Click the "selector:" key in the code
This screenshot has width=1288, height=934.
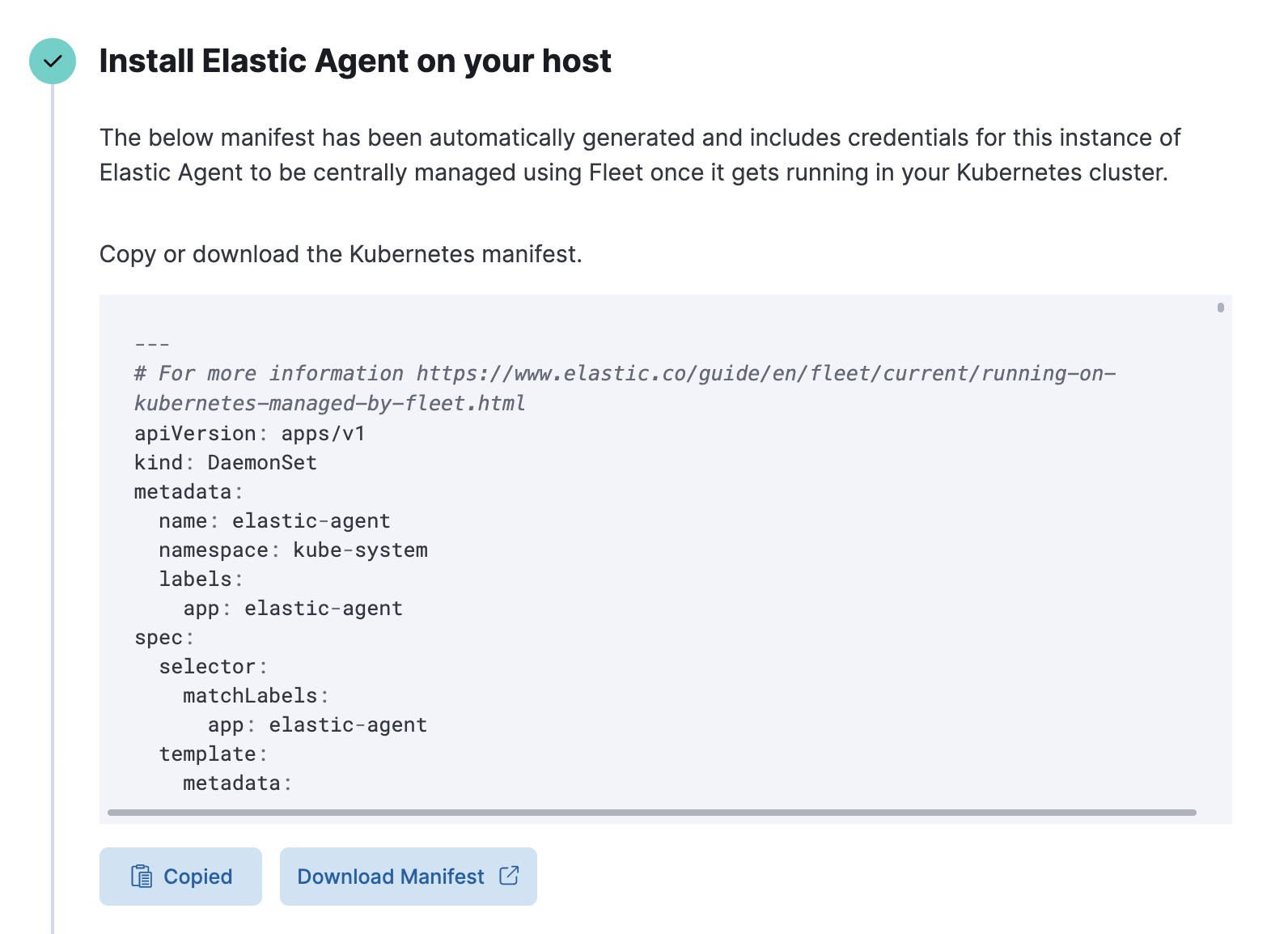point(212,667)
